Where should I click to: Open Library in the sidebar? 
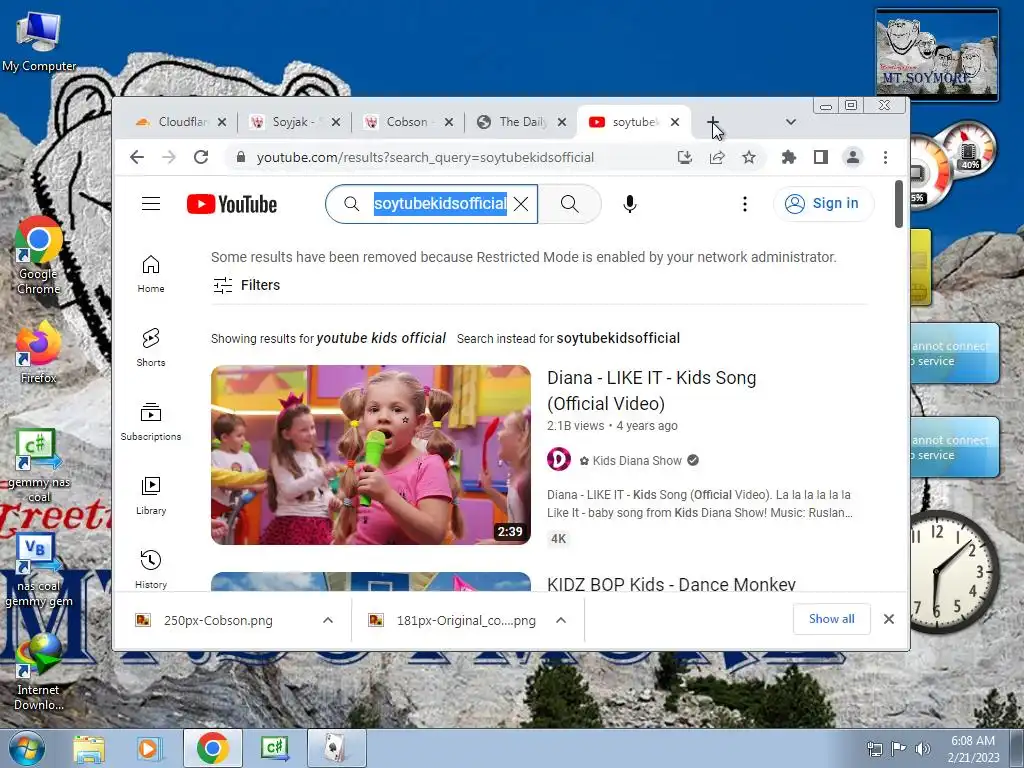[x=151, y=496]
